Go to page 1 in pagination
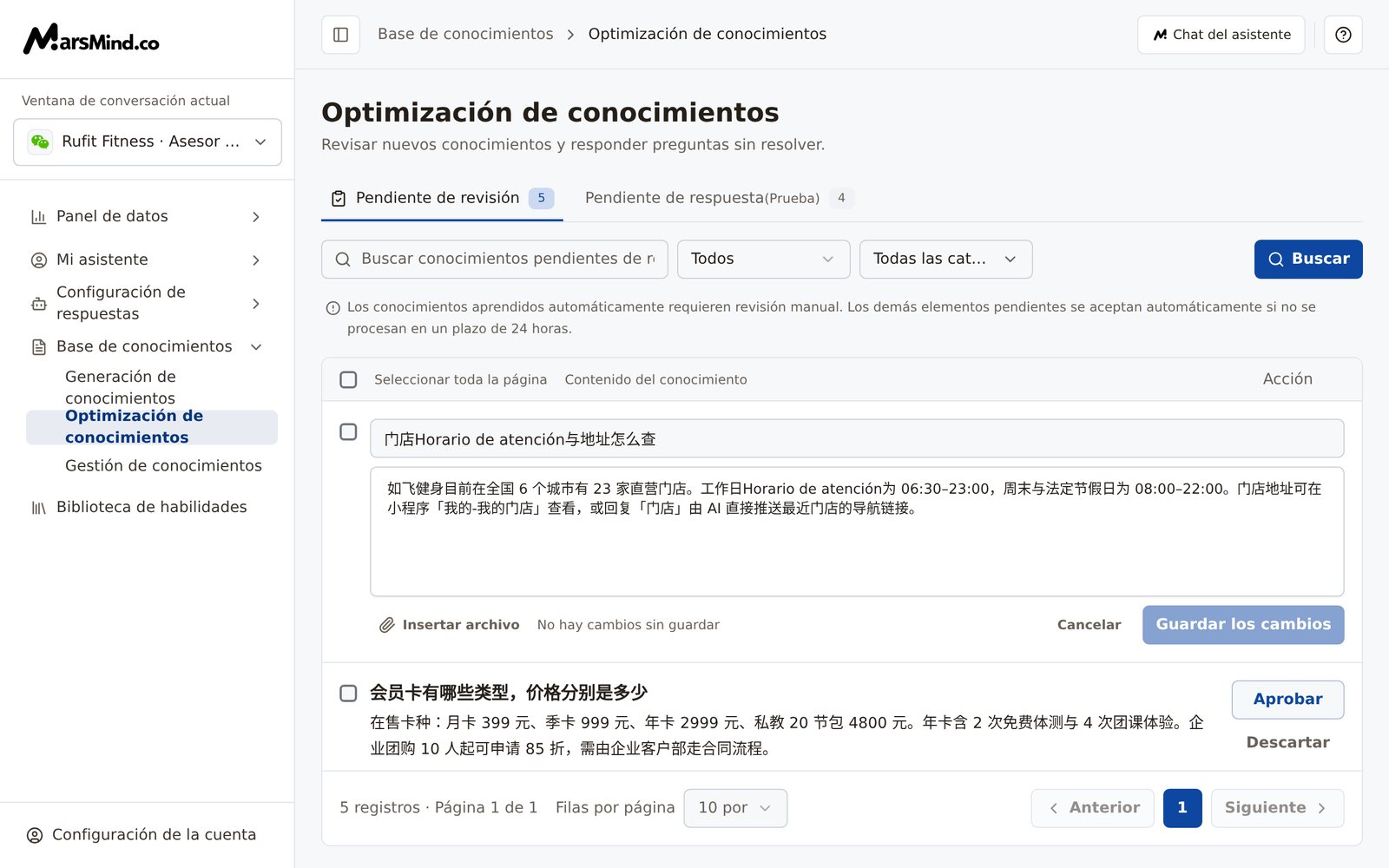 click(x=1182, y=808)
